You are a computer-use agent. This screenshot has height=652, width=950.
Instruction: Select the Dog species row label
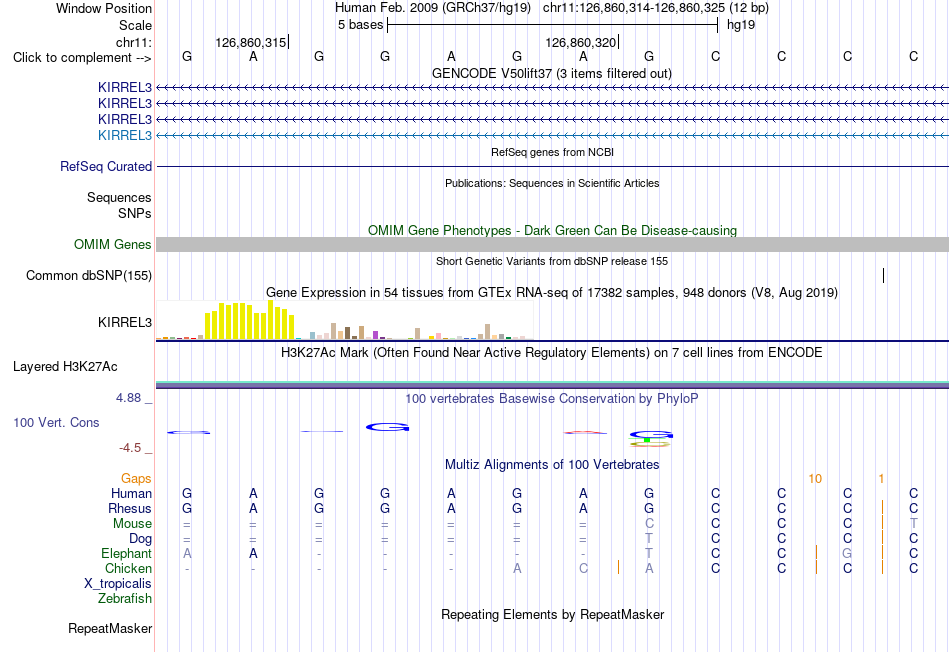point(141,539)
